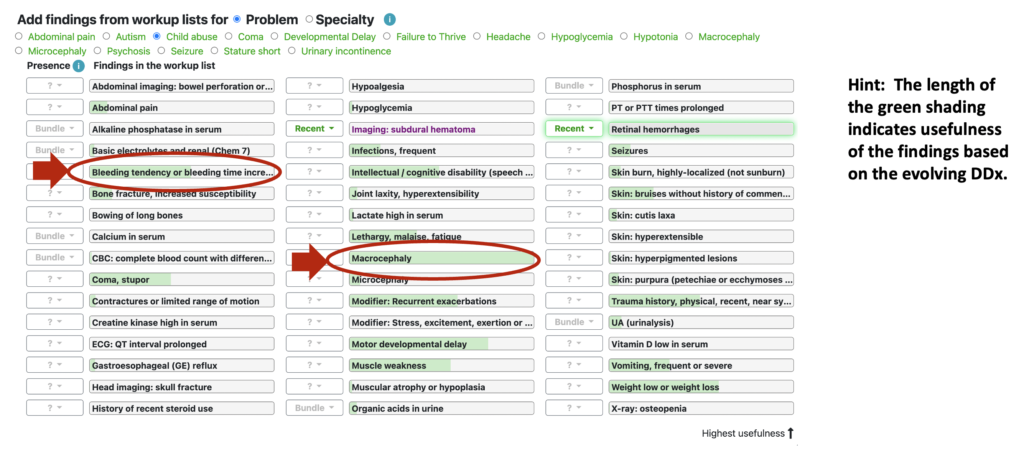Open presence dropdown for Muscle weakness

click(314, 365)
